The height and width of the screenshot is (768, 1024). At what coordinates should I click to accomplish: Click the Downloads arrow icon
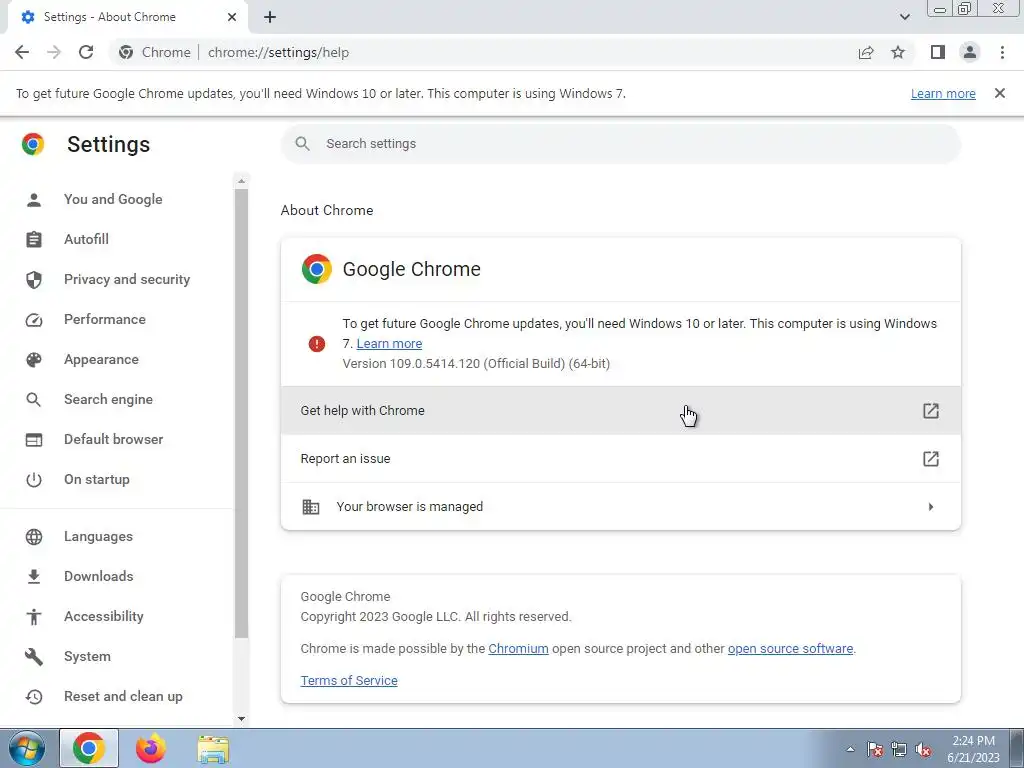(x=34, y=577)
